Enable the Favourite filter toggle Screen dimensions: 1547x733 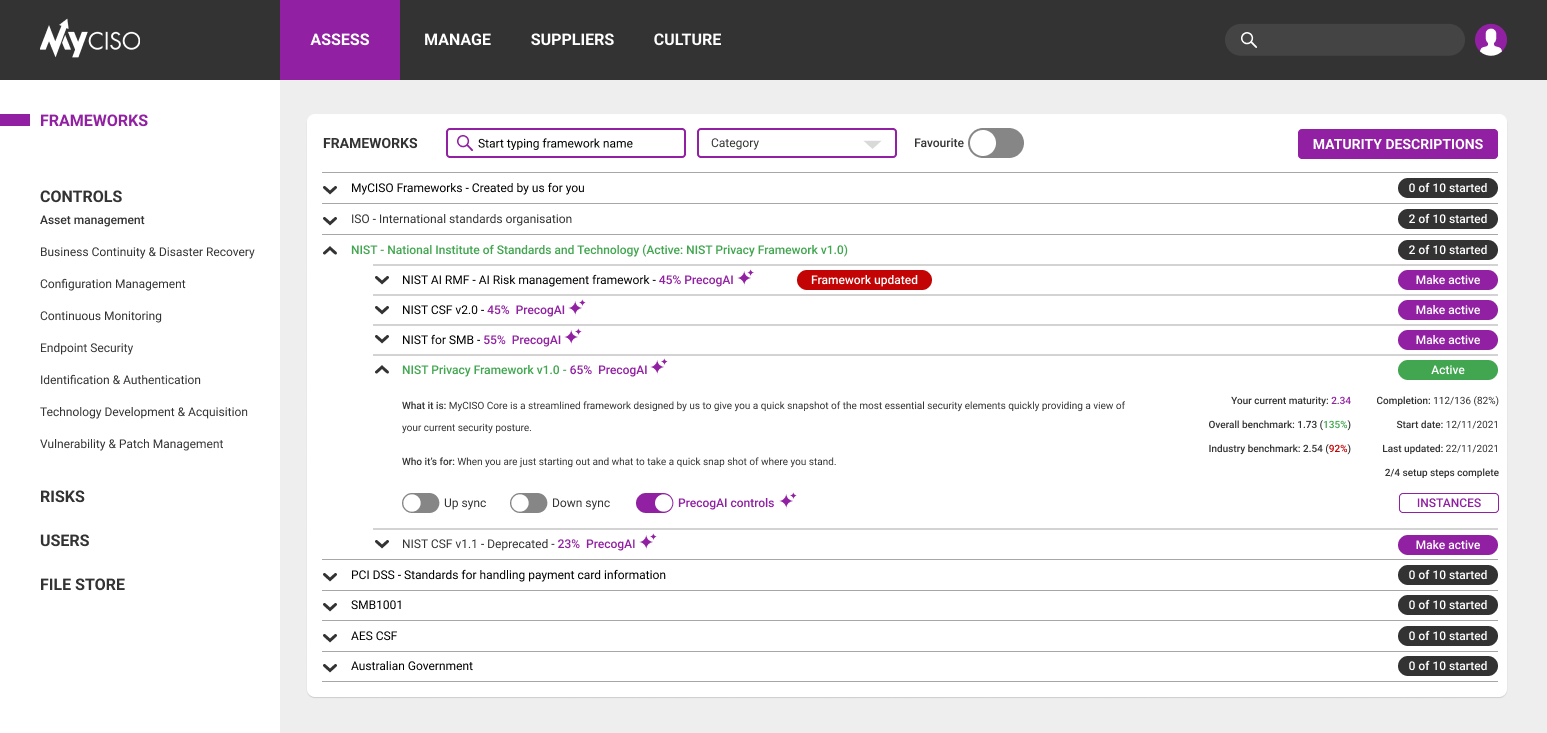tap(995, 143)
